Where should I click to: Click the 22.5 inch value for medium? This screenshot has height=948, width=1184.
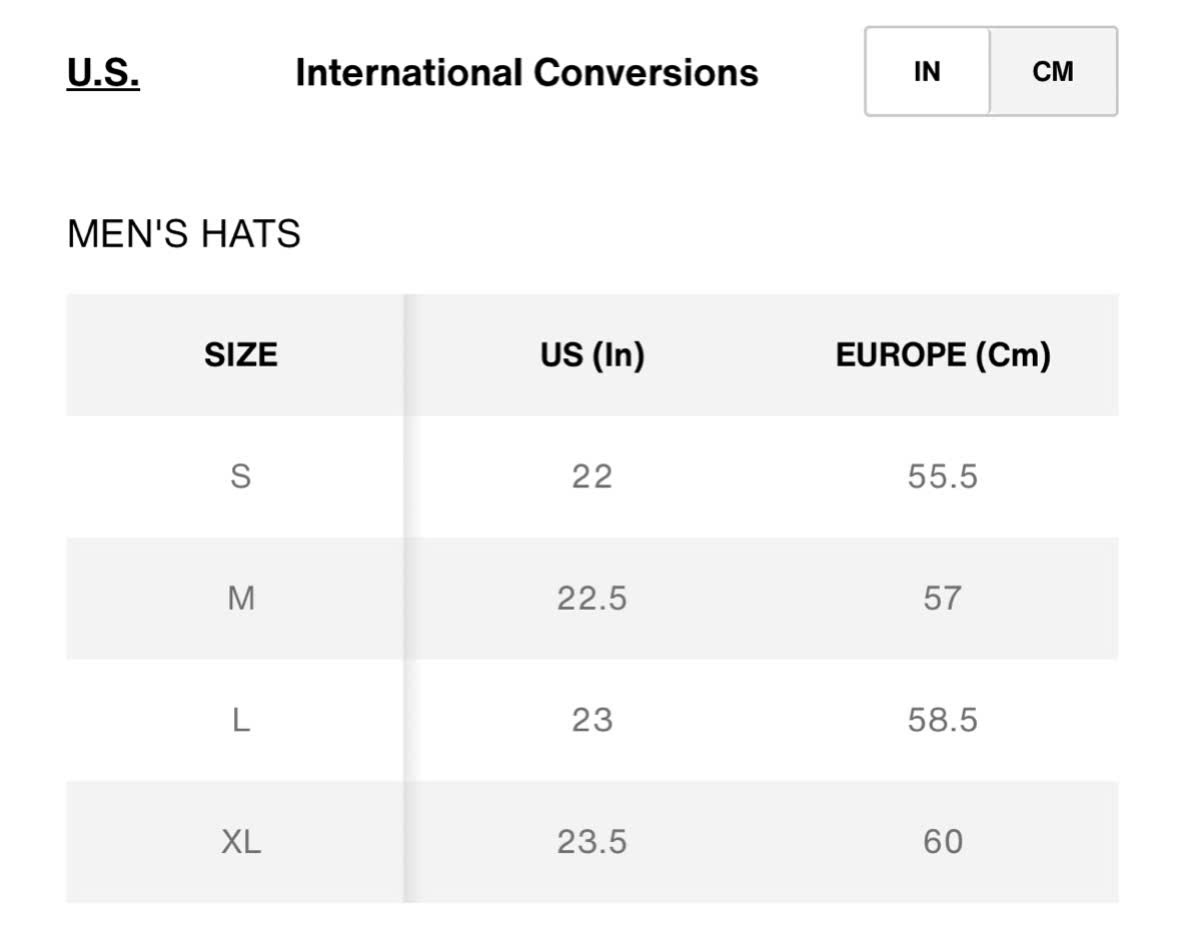click(x=592, y=598)
